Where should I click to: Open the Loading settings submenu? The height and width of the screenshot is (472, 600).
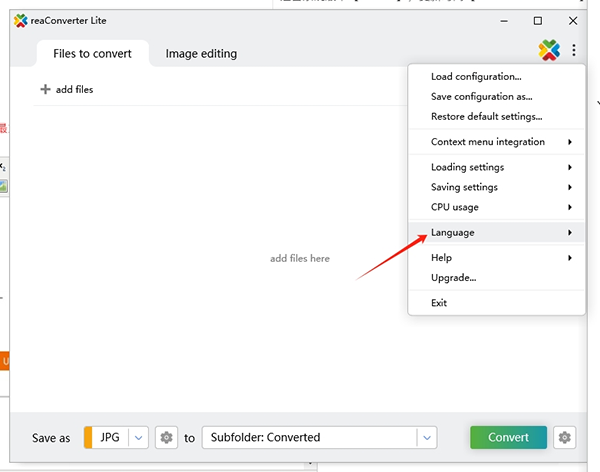pos(496,167)
